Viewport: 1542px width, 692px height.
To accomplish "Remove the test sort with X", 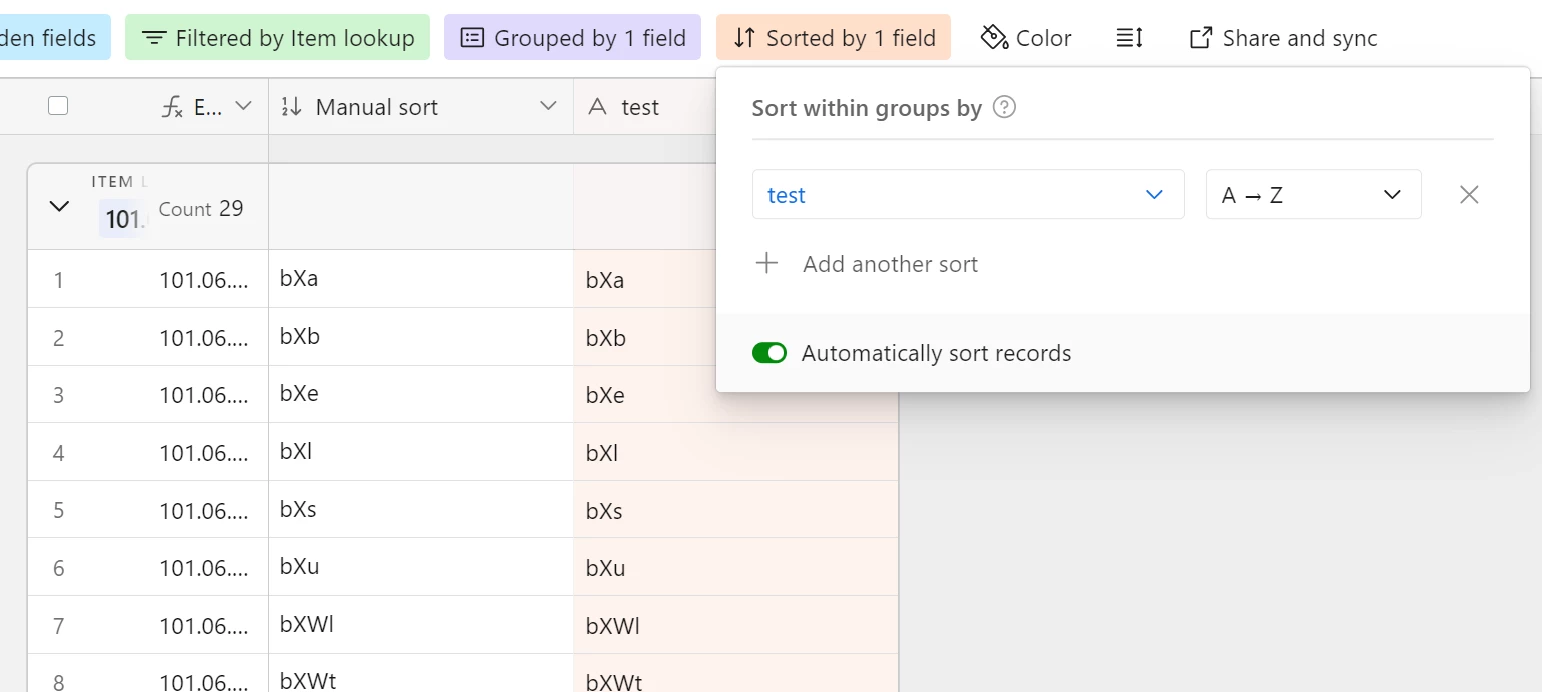I will tap(1468, 195).
